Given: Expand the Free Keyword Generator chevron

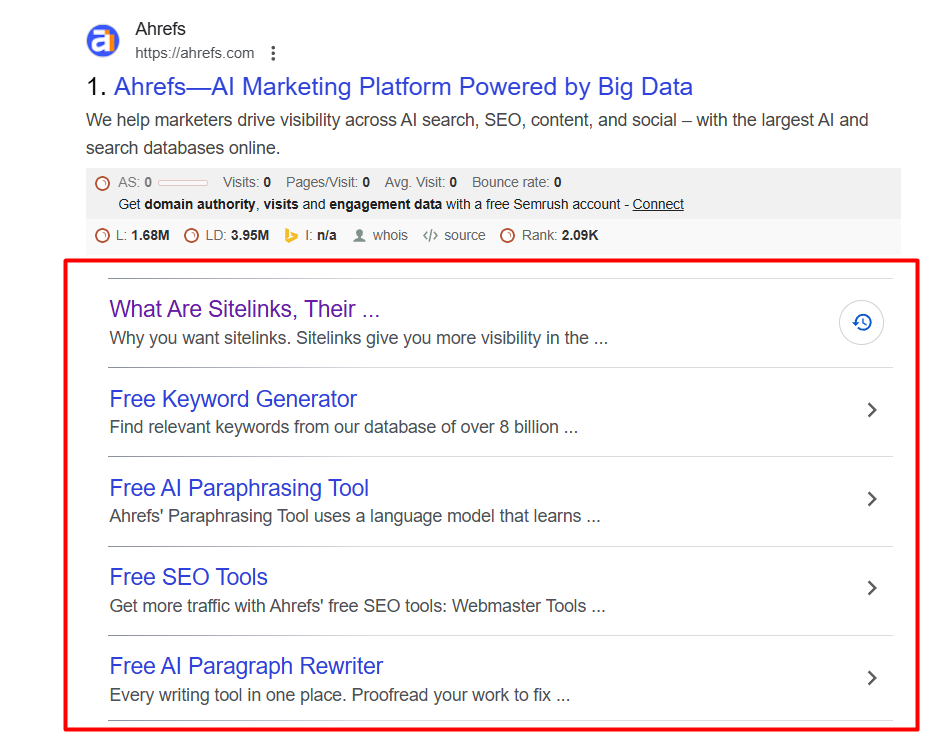Looking at the screenshot, I should click(872, 410).
